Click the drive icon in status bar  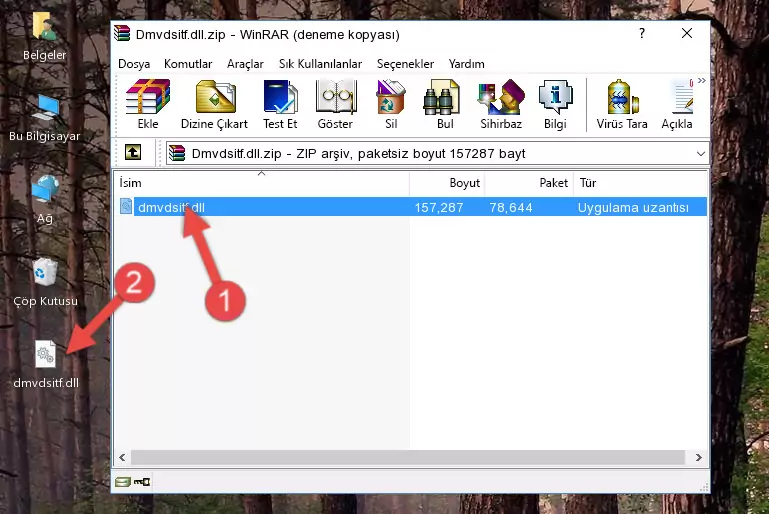(x=123, y=482)
